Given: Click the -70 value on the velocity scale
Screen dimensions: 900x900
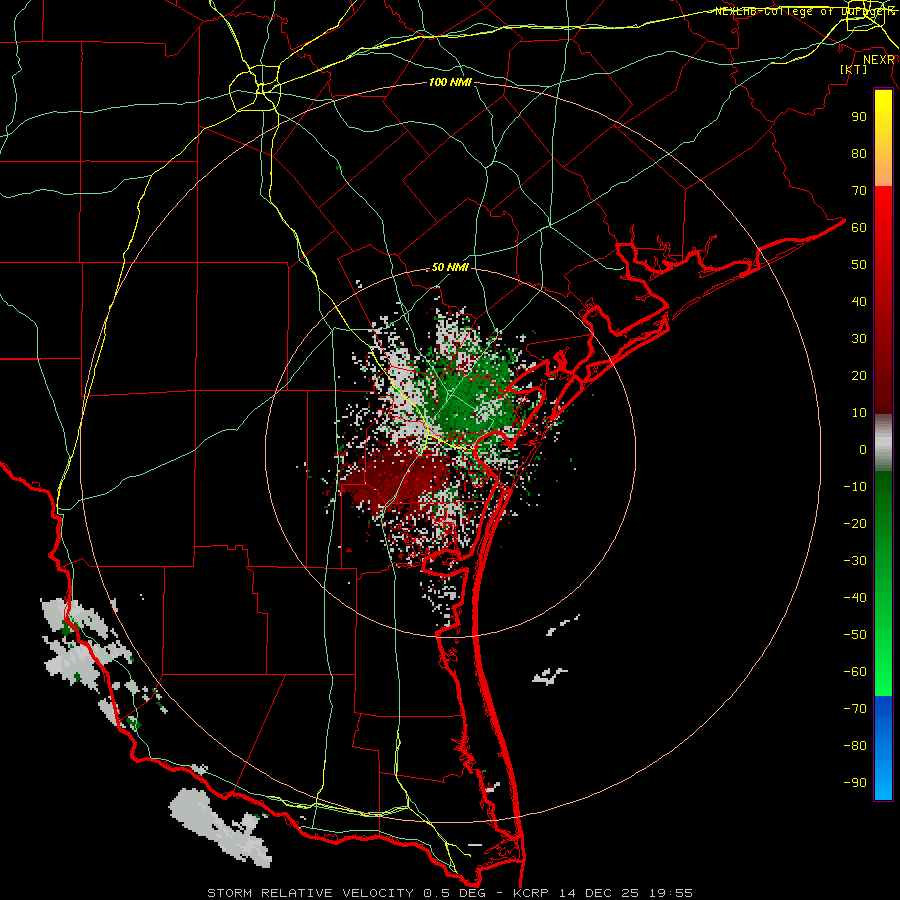Looking at the screenshot, I should coord(855,709).
